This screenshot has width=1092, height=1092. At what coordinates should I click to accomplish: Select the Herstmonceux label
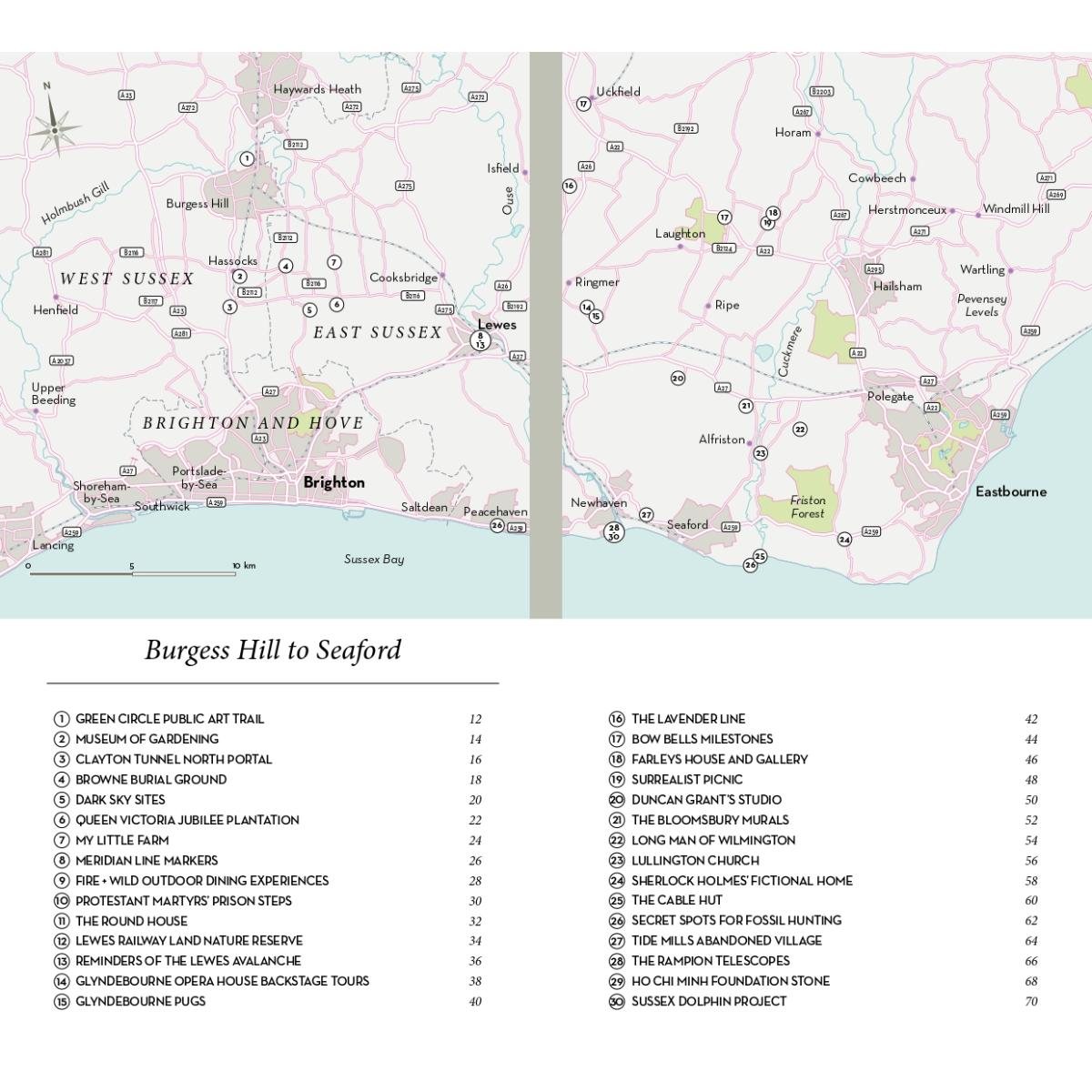[907, 209]
